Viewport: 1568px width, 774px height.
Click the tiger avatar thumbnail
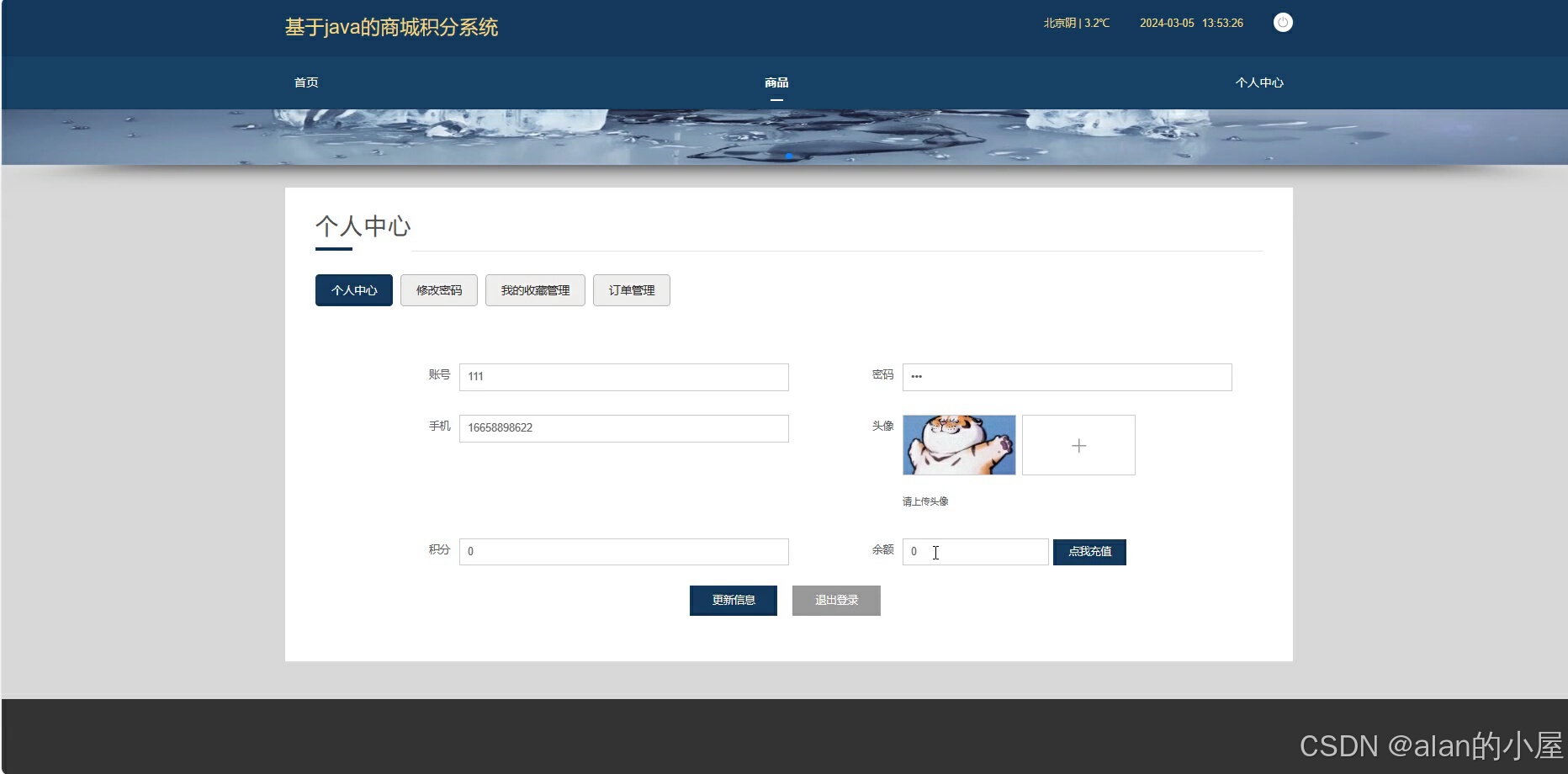[x=959, y=445]
